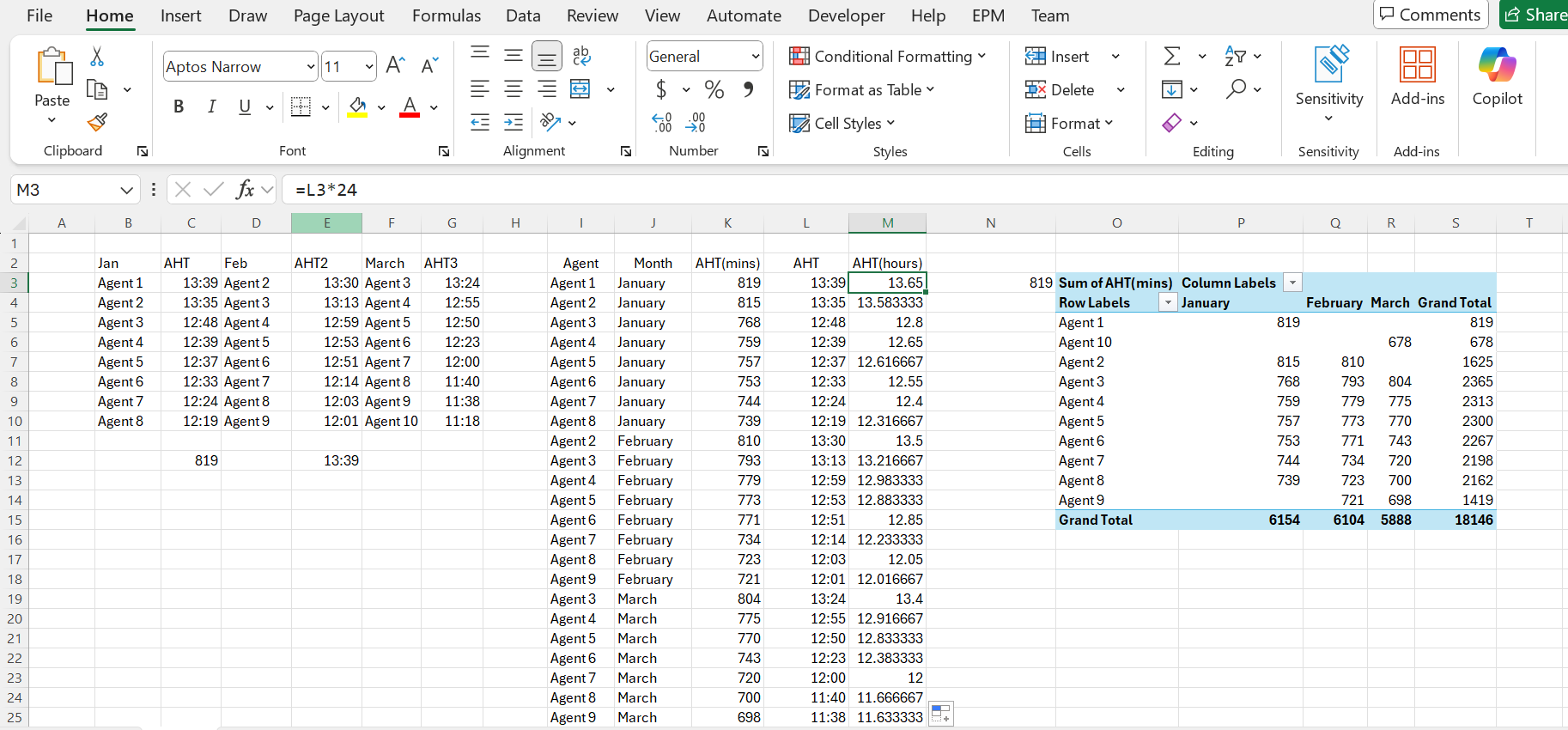The image size is (1568, 730).
Task: Apply yellow Fill Color
Action: pos(358,106)
